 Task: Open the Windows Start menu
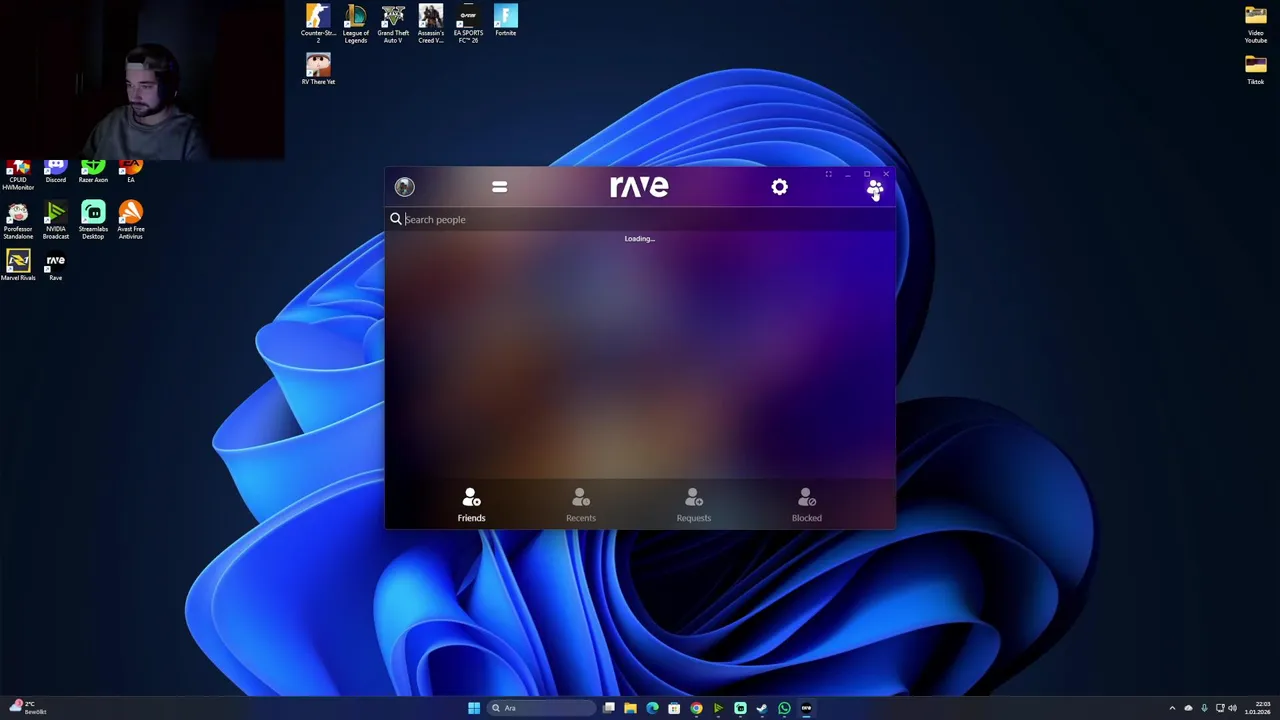(473, 708)
